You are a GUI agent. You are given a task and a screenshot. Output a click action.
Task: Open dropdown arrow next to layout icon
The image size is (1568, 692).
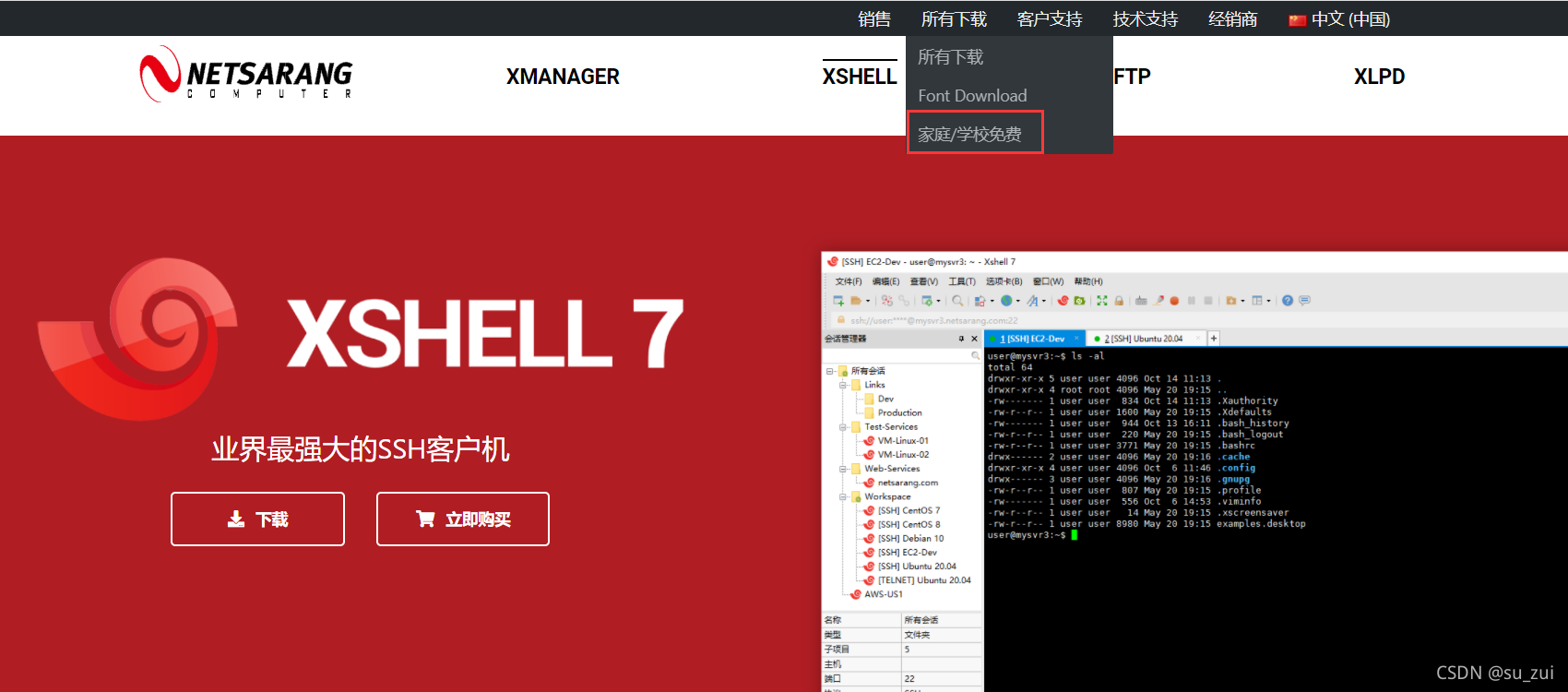pos(1269,301)
